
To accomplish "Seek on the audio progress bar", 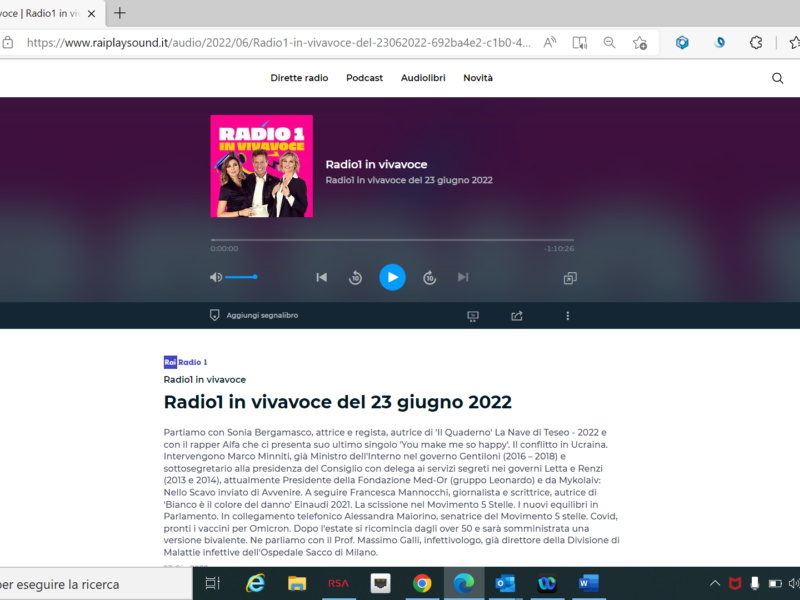I will coord(392,239).
